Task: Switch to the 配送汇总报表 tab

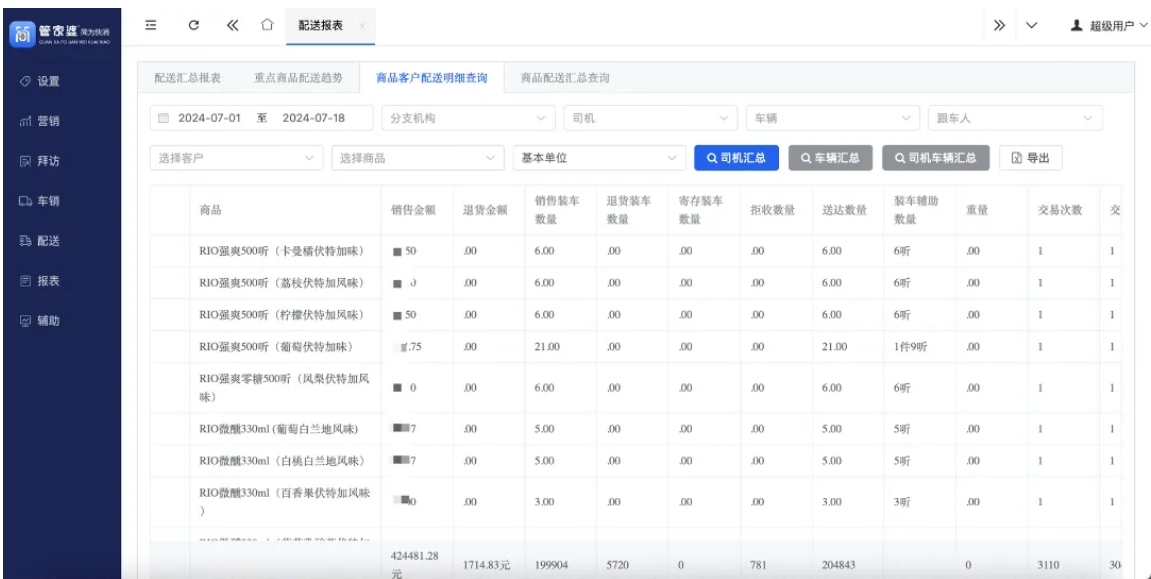Action: click(187, 77)
